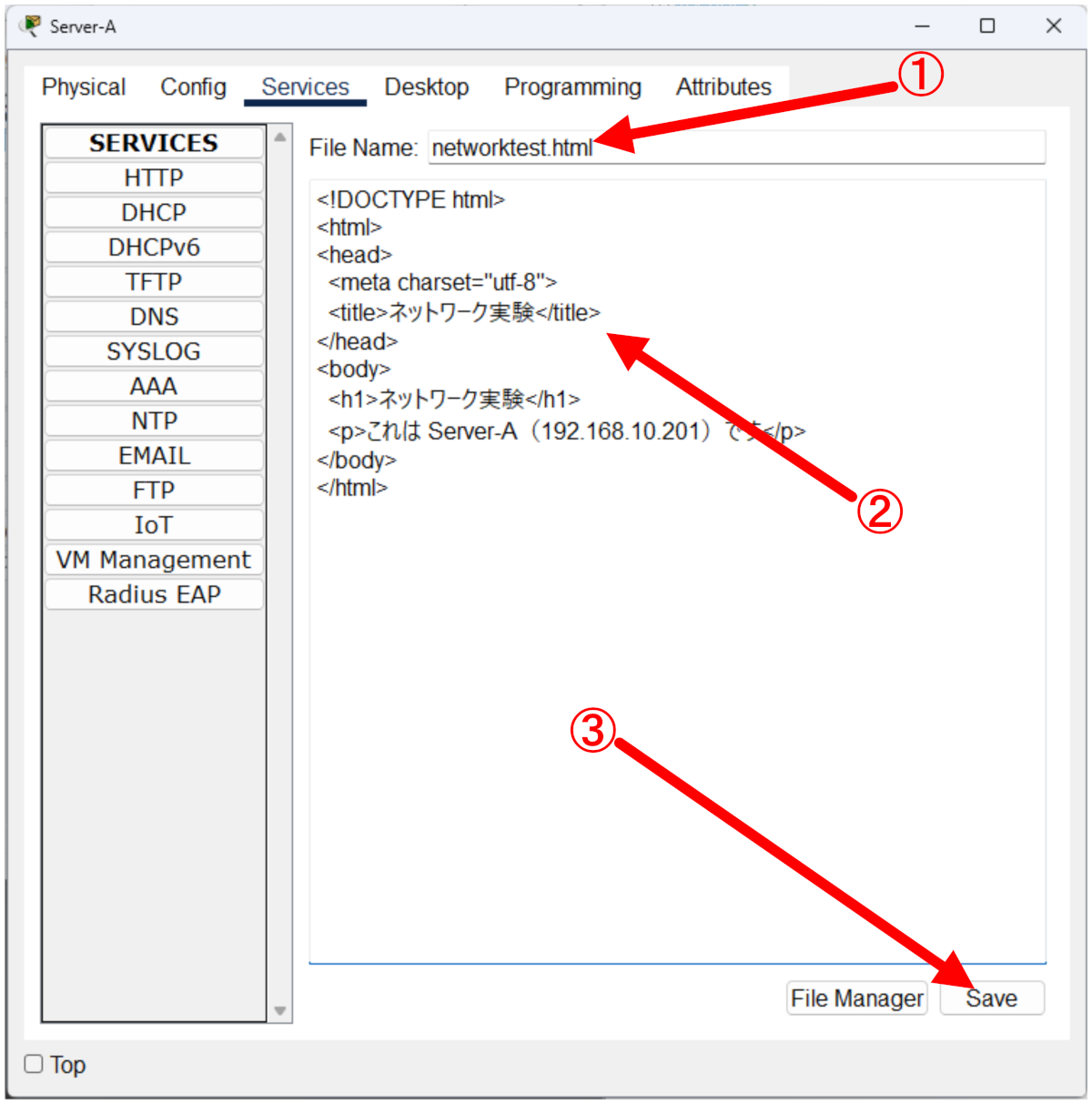Select HTTP service in sidebar

coord(154,177)
